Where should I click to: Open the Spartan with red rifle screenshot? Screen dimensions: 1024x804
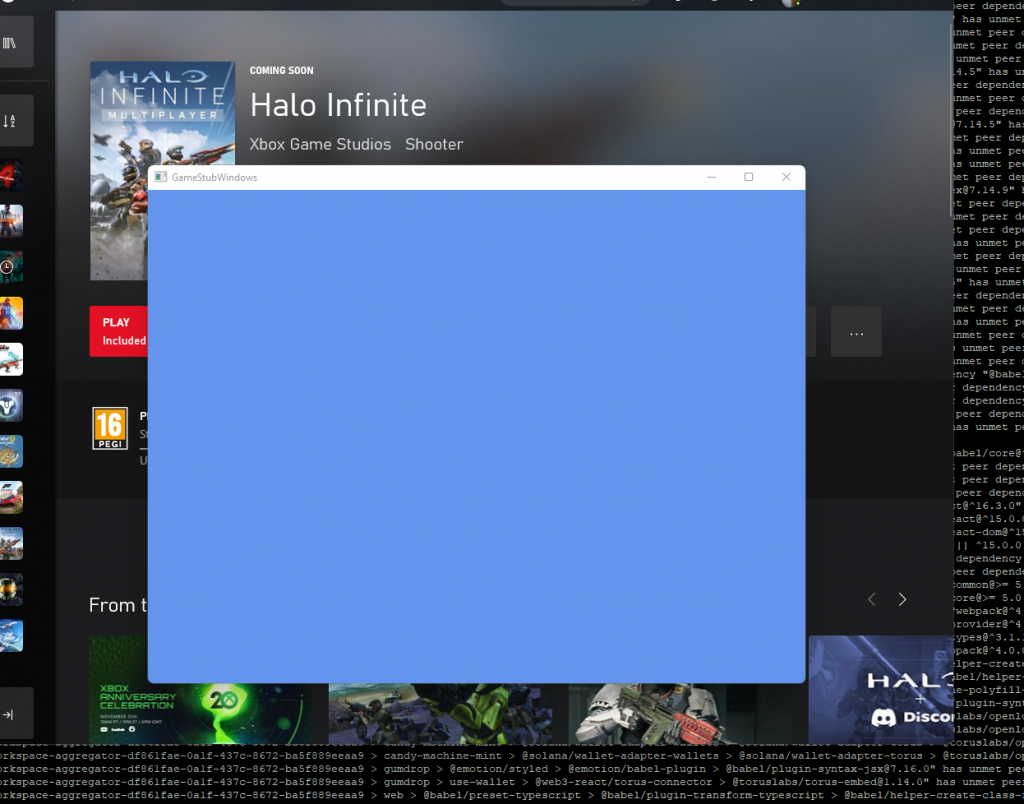click(682, 713)
